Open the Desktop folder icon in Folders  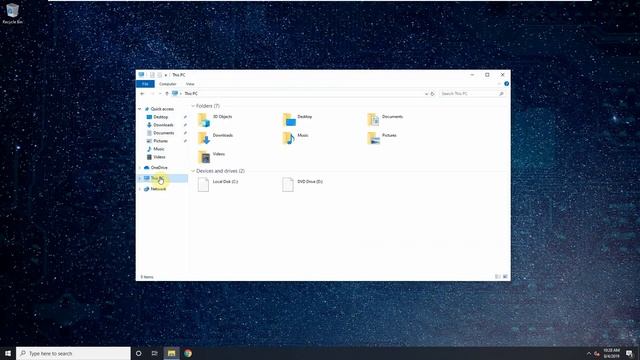coord(289,120)
